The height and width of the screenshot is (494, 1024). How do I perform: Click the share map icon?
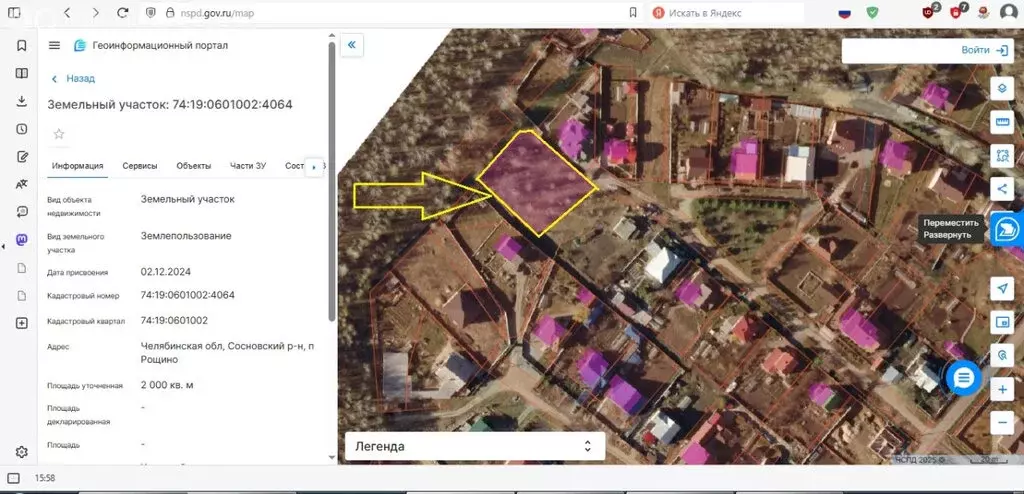click(x=1003, y=187)
